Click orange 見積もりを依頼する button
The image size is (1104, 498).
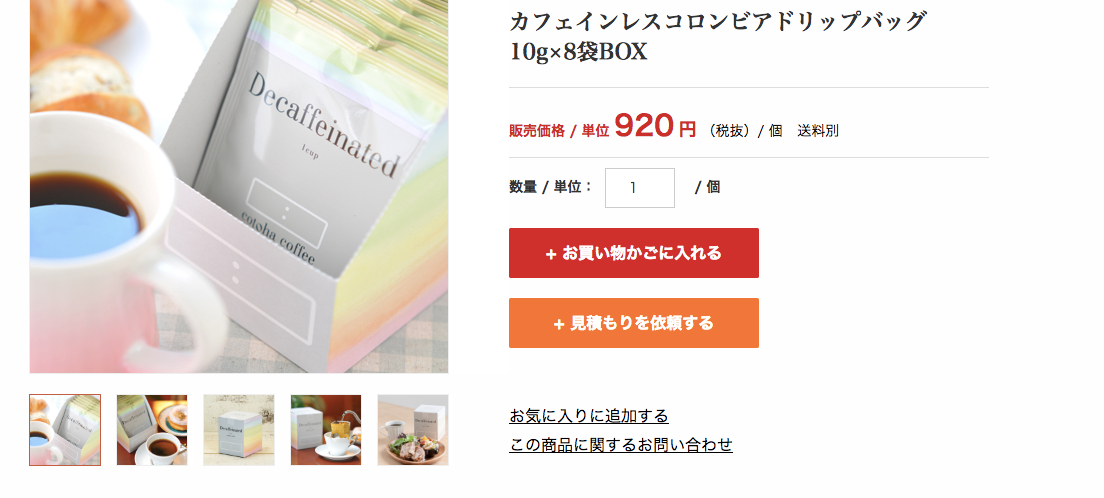[634, 323]
